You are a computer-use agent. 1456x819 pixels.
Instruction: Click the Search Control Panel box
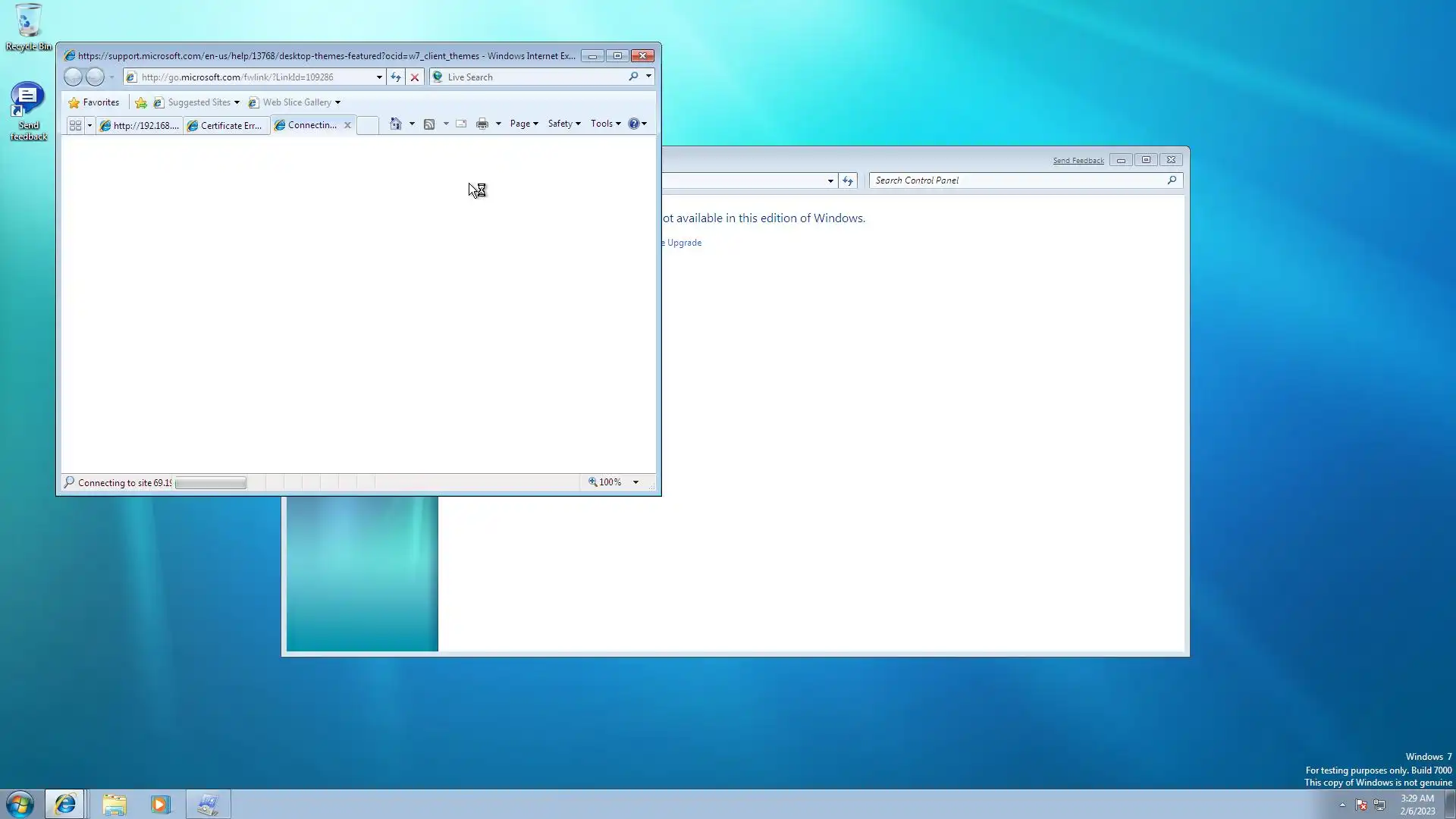1016,180
